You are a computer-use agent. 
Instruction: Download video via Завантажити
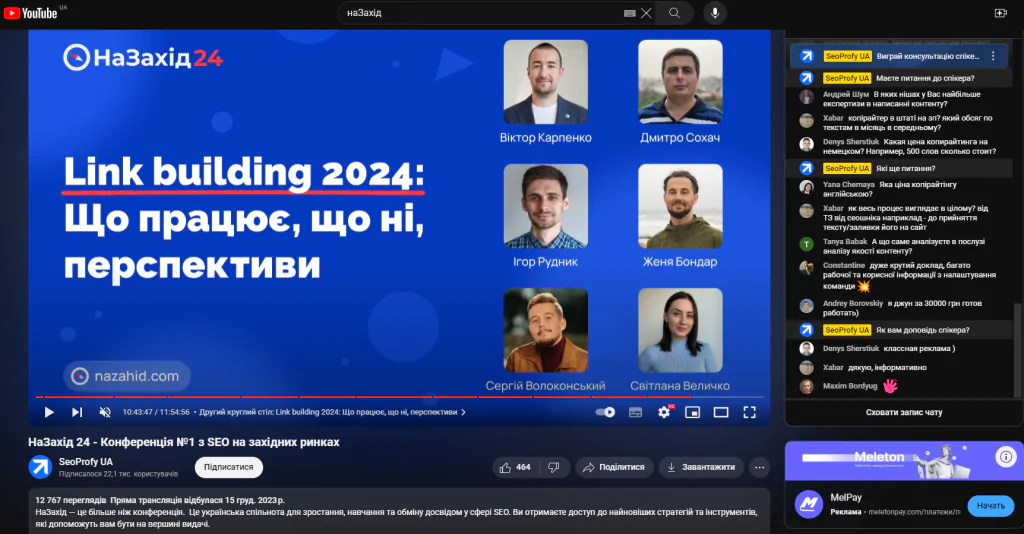tap(701, 467)
